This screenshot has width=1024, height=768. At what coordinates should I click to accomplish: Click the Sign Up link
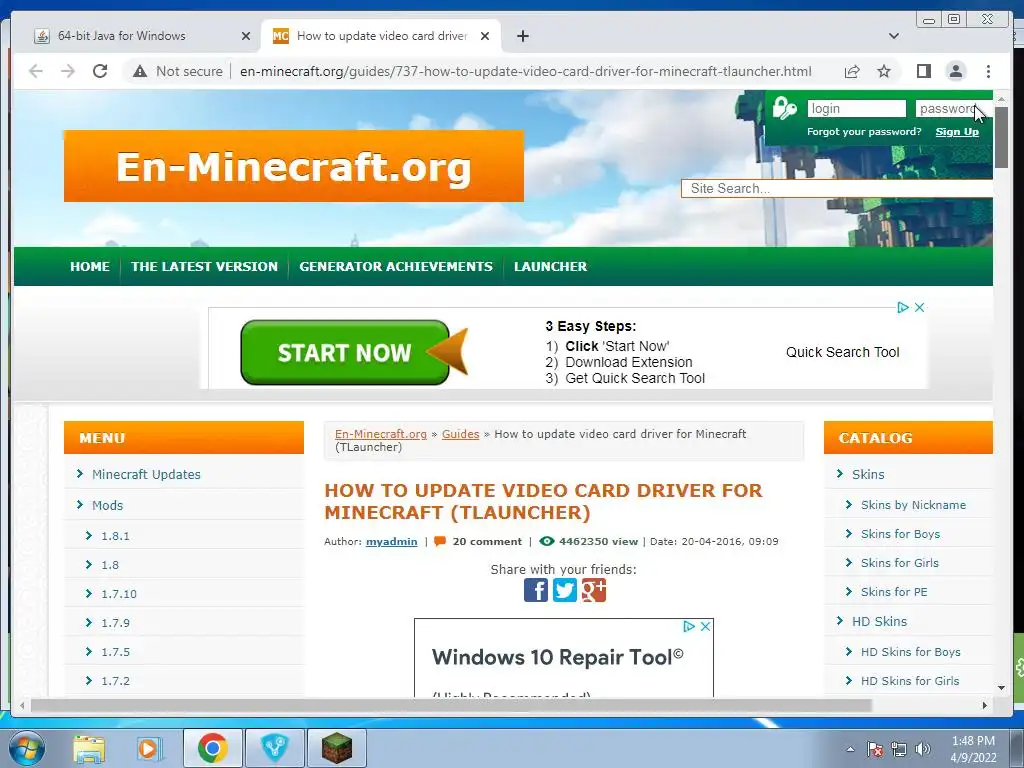[957, 132]
